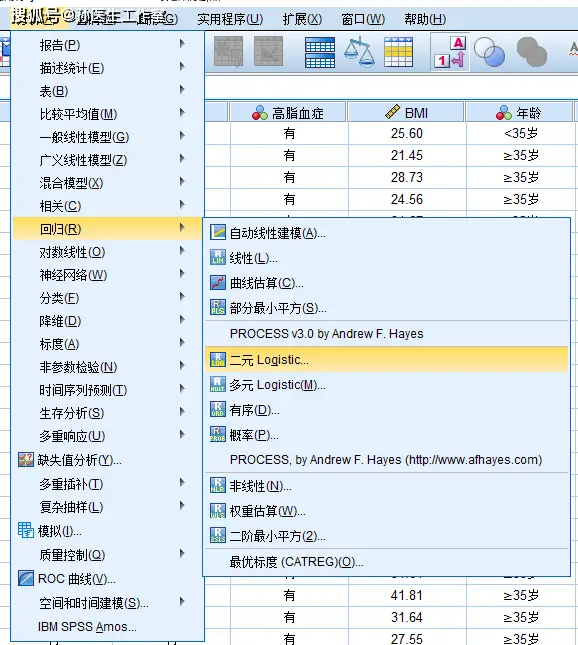The image size is (578, 645).
Task: Click the weight cases scales toolbar icon
Action: [x=359, y=52]
